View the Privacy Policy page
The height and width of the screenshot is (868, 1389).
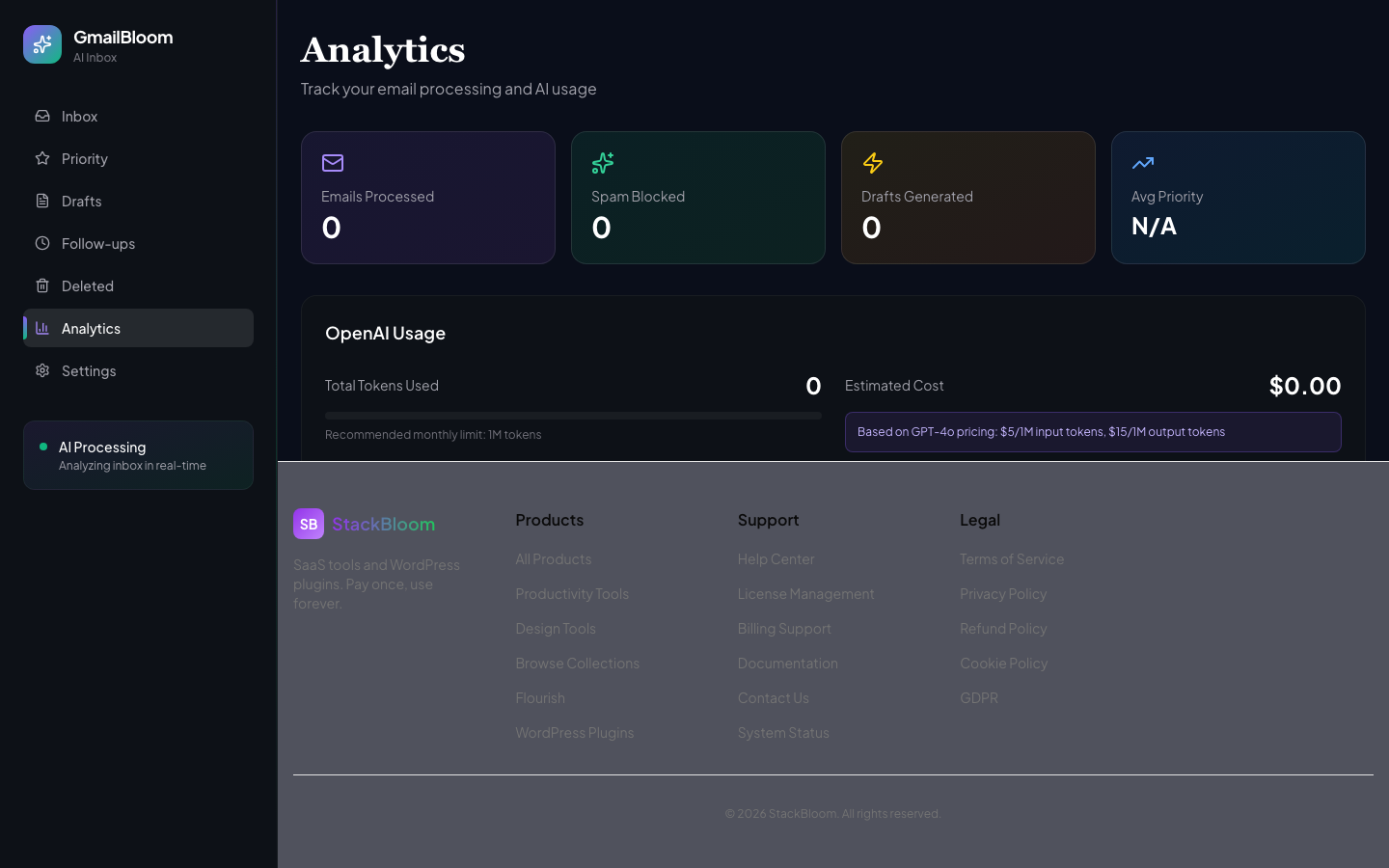pyautogui.click(x=1003, y=593)
